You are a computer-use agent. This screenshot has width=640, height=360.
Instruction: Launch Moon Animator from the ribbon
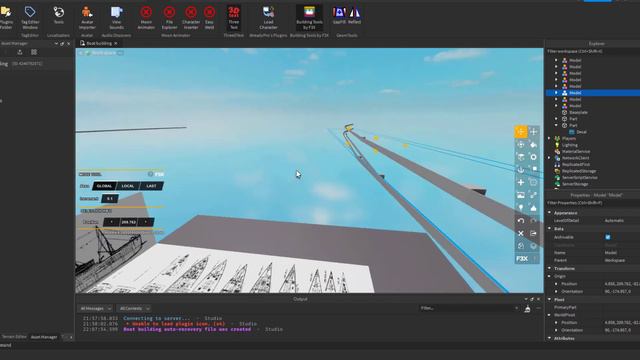146,18
